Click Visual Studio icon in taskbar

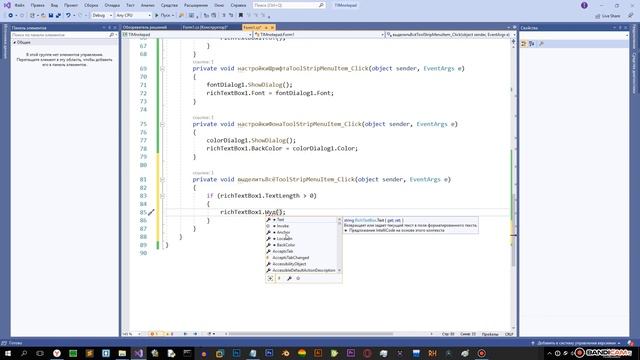[x=138, y=353]
